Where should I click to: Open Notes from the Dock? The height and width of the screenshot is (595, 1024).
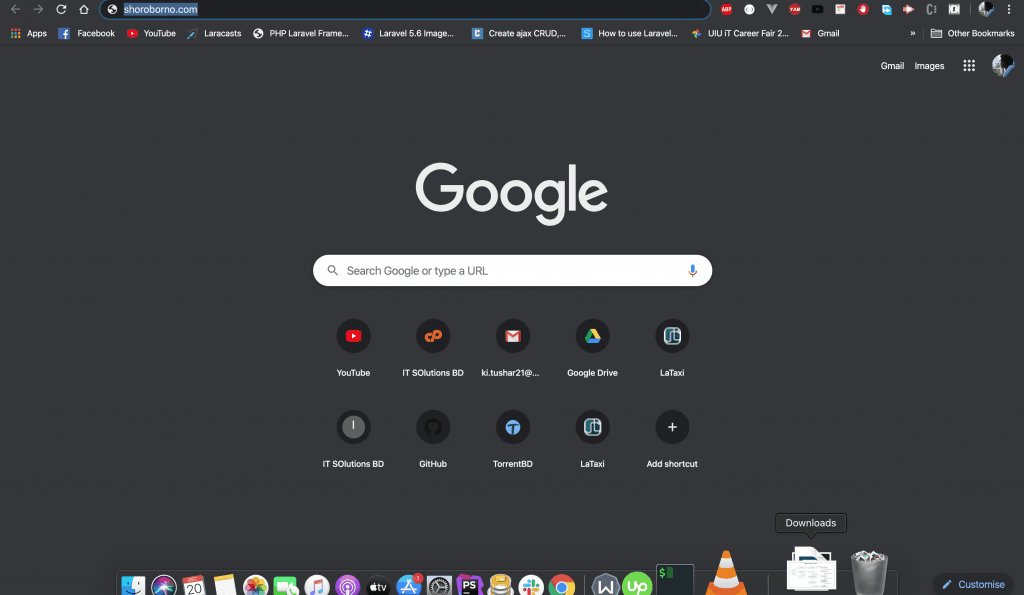tap(225, 585)
